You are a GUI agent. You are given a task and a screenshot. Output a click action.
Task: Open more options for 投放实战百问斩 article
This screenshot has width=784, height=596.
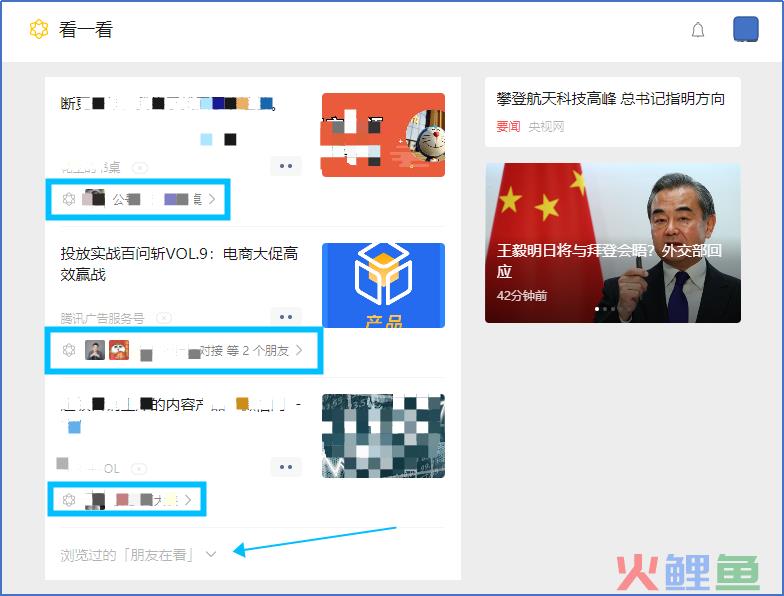(x=286, y=317)
